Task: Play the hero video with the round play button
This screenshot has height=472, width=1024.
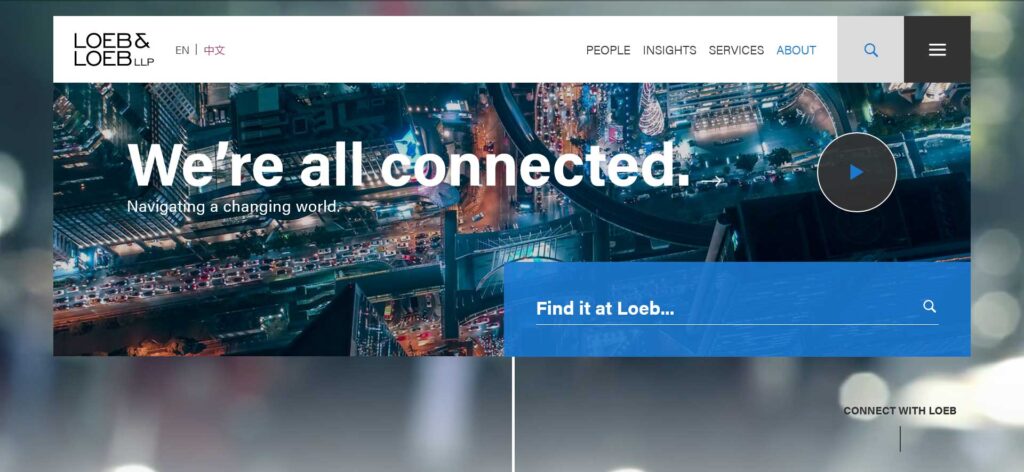Action: [x=857, y=172]
